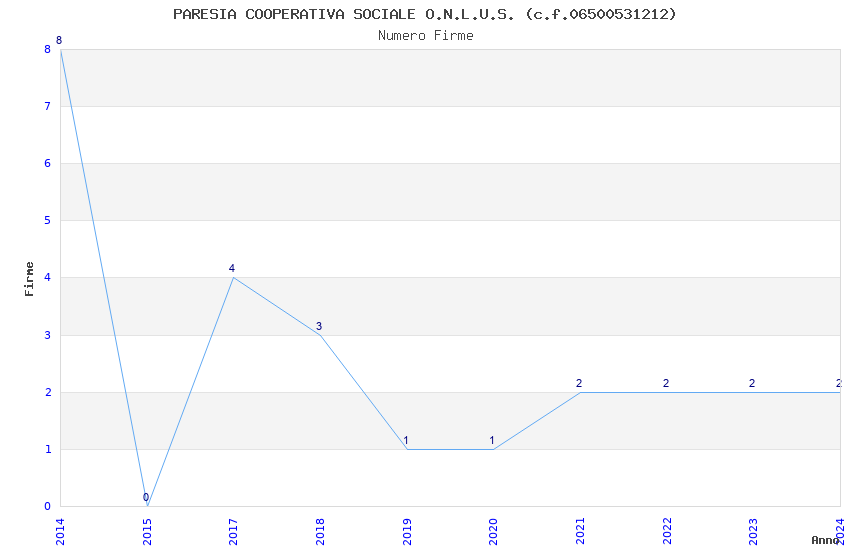
Task: Select the 2014 data point labeled 8
Action: point(61,49)
